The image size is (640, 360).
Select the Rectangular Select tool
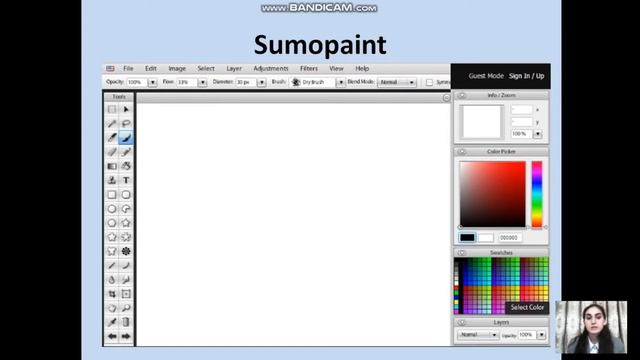pyautogui.click(x=112, y=109)
